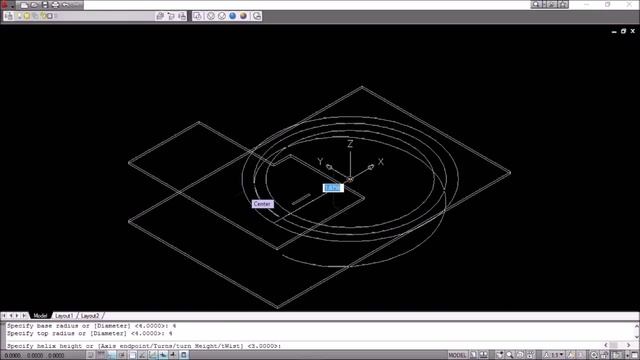Image resolution: width=640 pixels, height=360 pixels.
Task: Click the SteeringWheels icon in status bar
Action: tap(520, 356)
